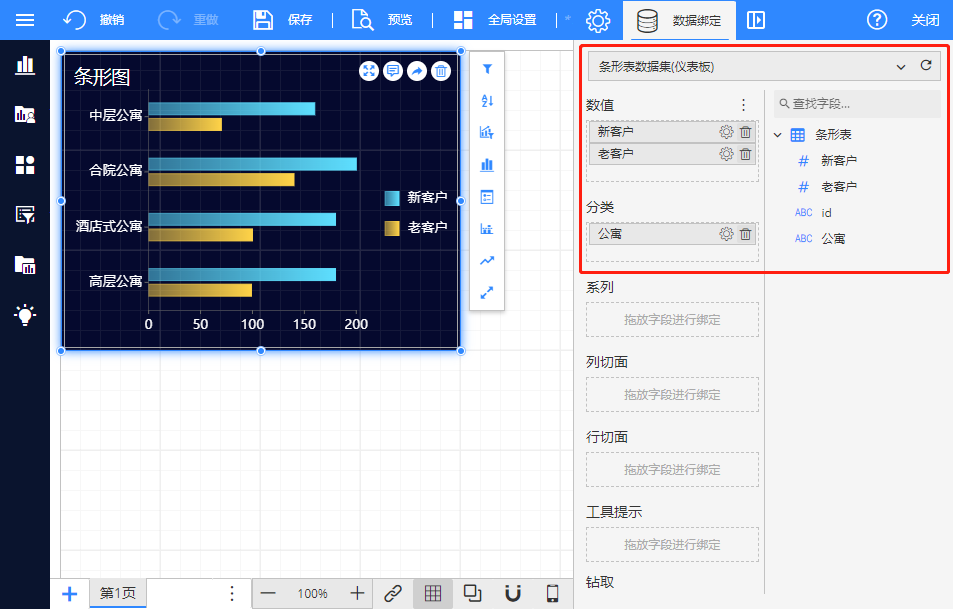
Task: Click the 保存 button
Action: pyautogui.click(x=283, y=20)
